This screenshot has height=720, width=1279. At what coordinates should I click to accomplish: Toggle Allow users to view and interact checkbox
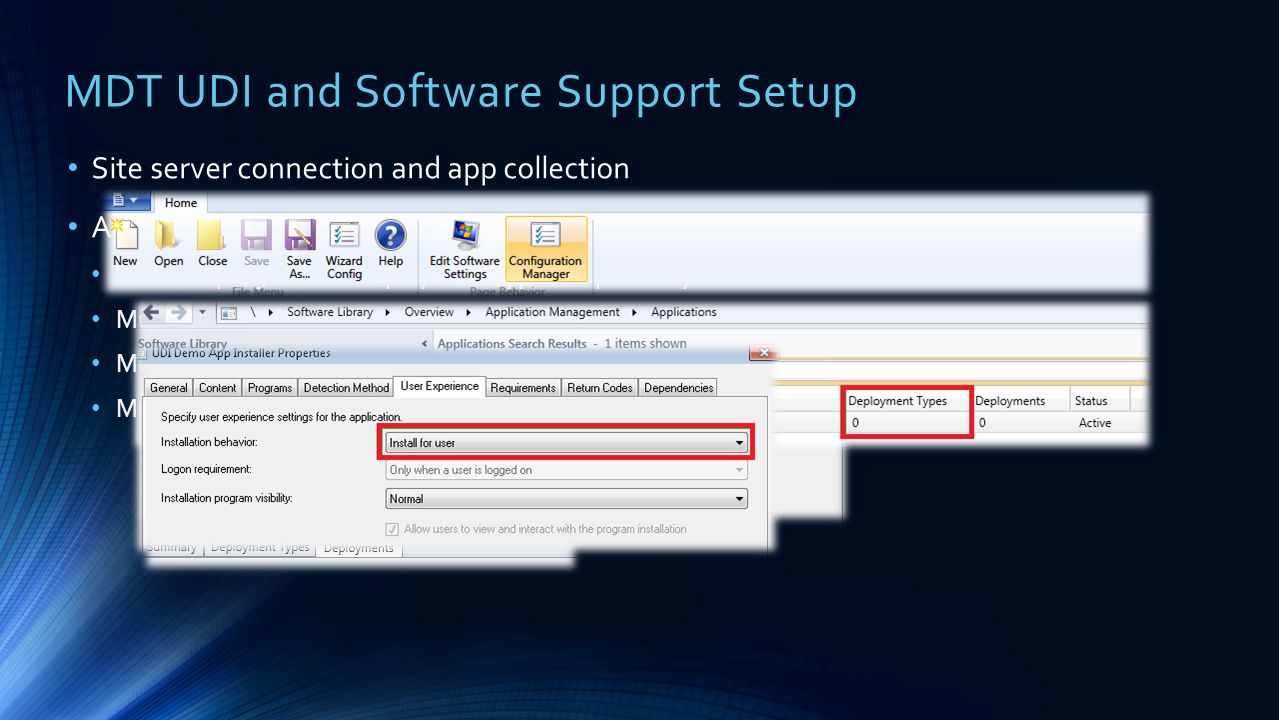[x=392, y=529]
